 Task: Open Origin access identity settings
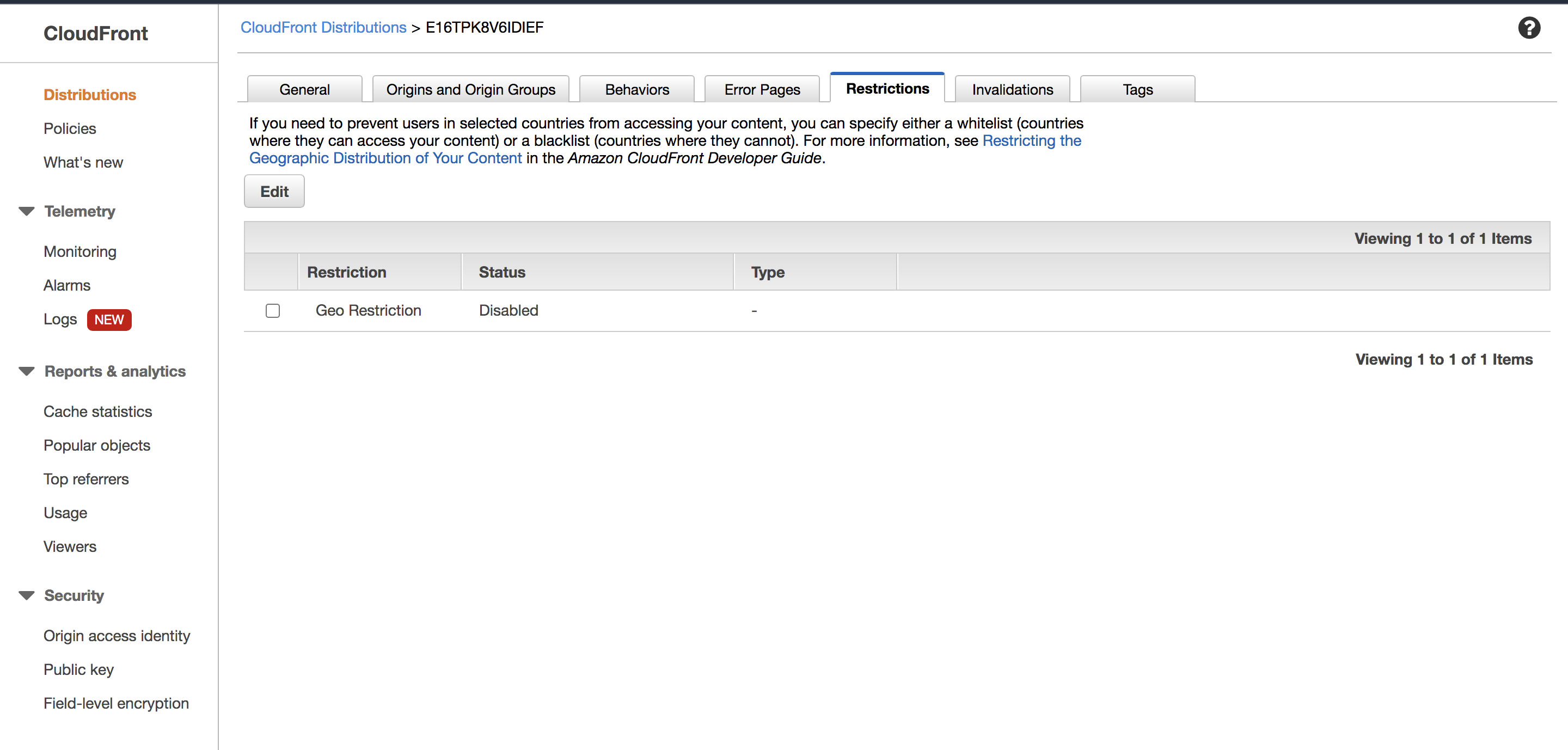tap(117, 636)
